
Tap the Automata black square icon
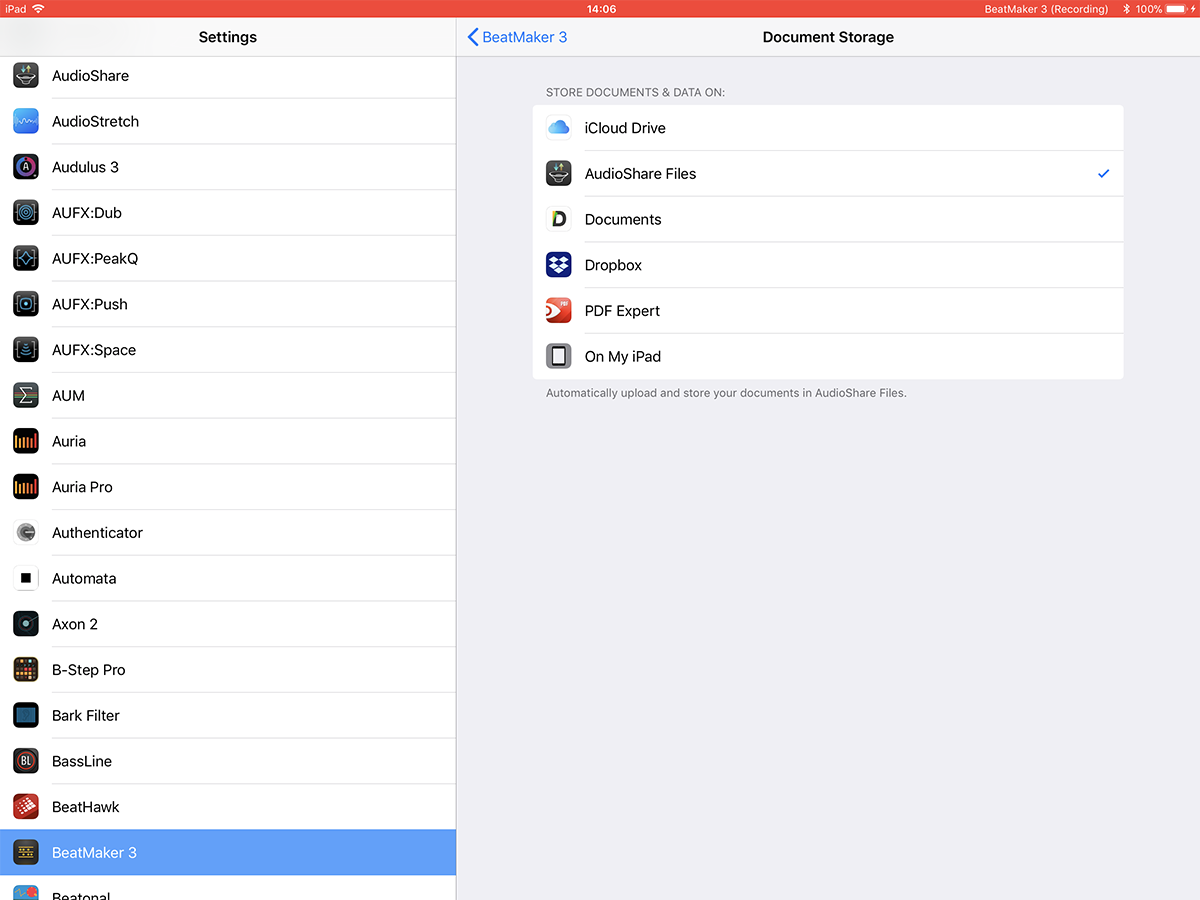26,578
